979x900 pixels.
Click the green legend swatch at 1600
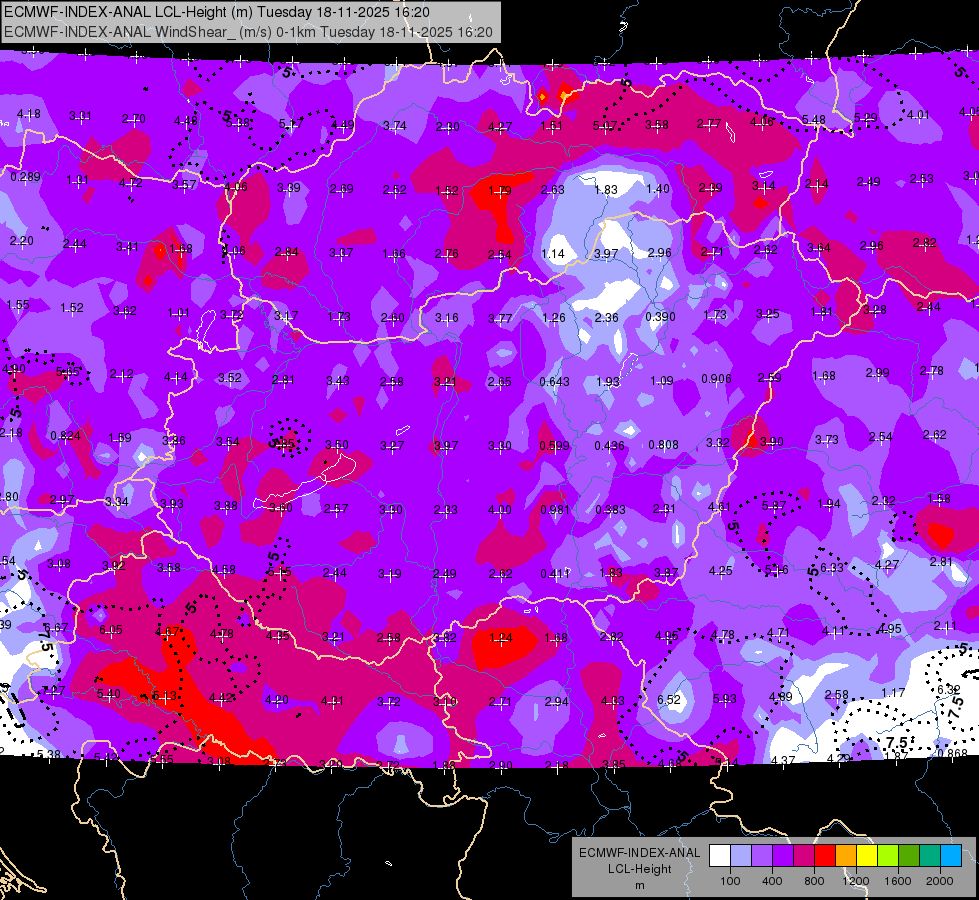click(909, 855)
